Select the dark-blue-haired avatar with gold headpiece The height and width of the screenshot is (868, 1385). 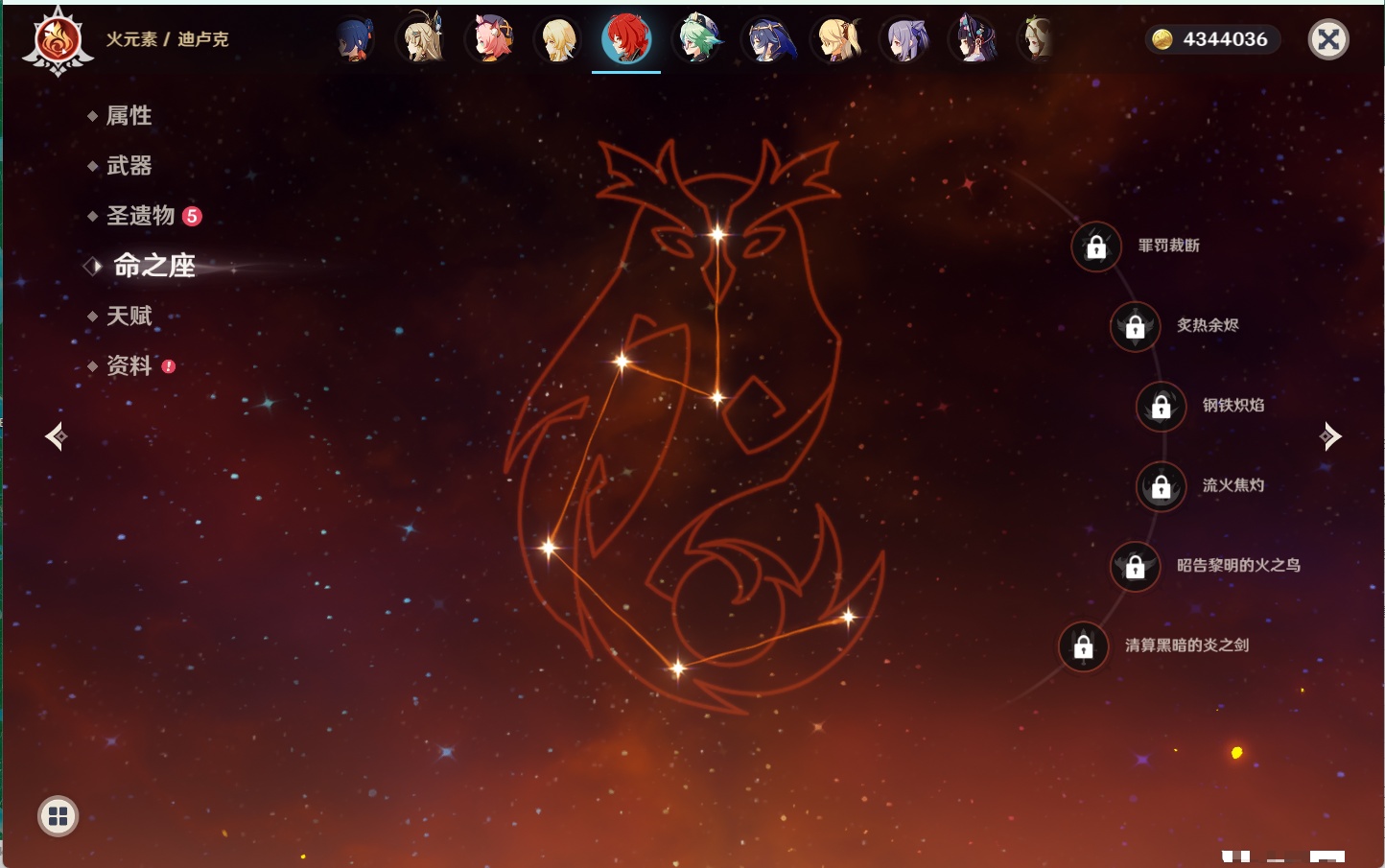[x=769, y=39]
